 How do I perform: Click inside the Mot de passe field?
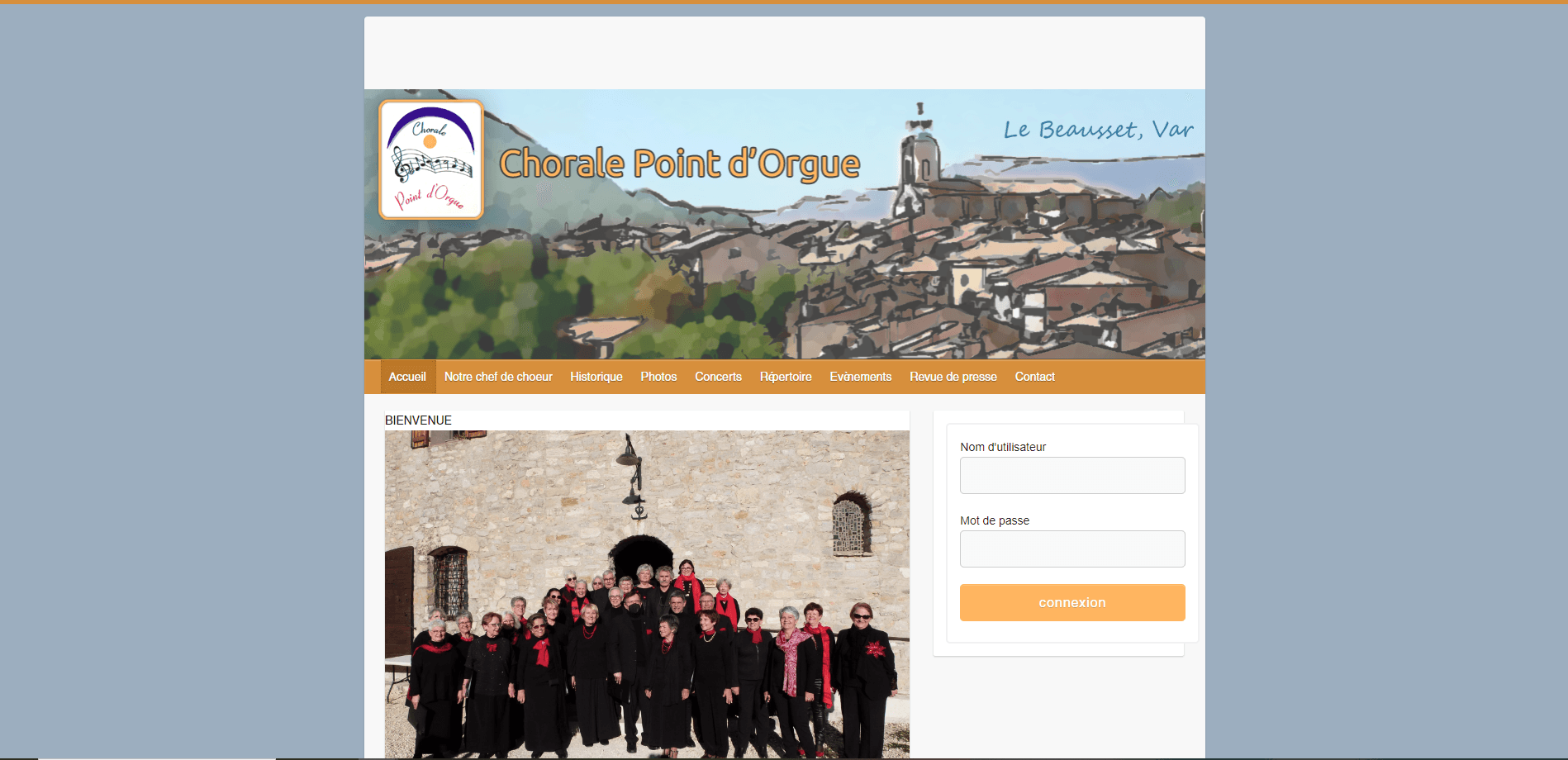click(x=1071, y=549)
